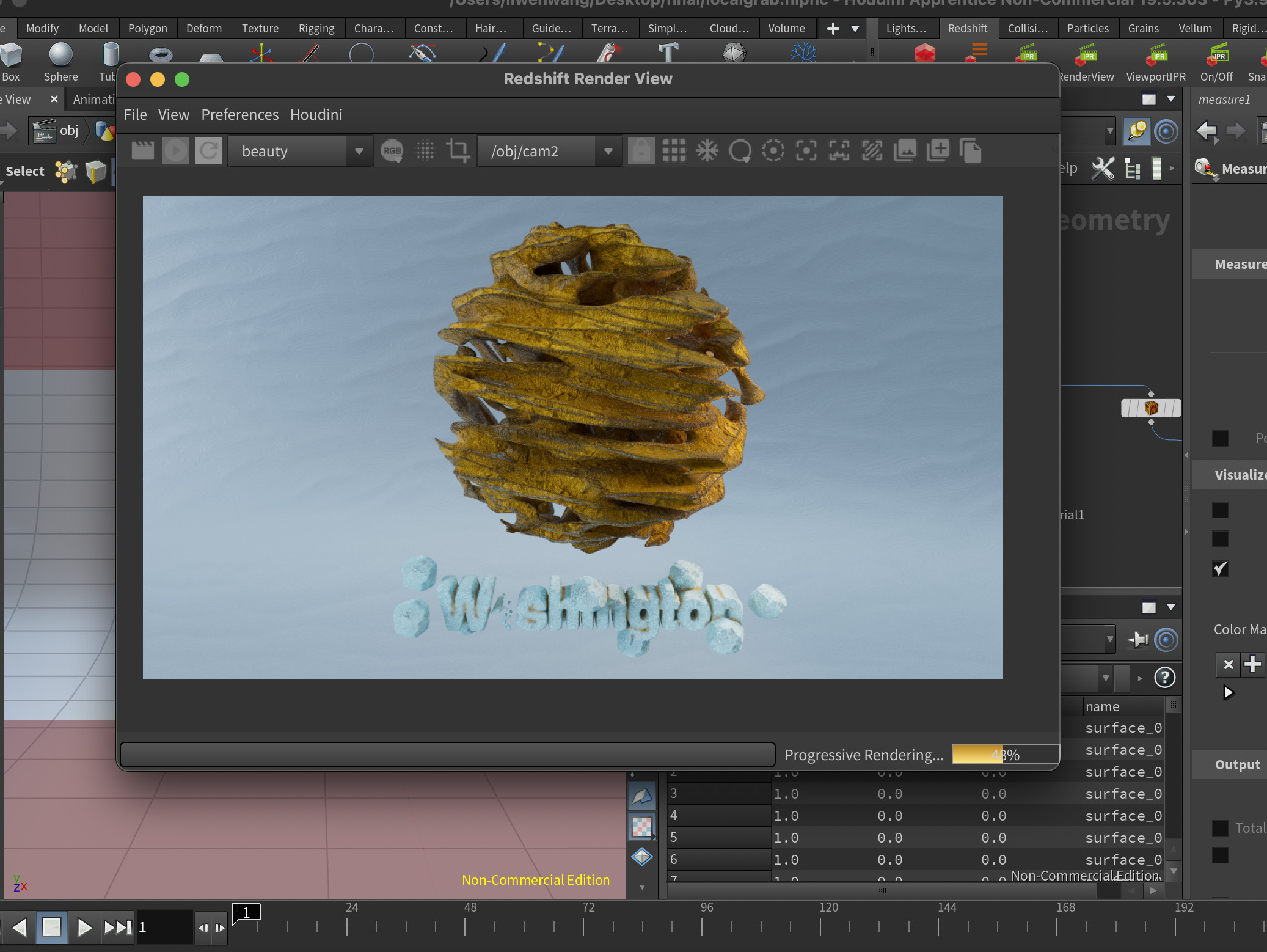Click the rendering progress bar
Viewport: 1267px width, 952px height.
click(1005, 755)
